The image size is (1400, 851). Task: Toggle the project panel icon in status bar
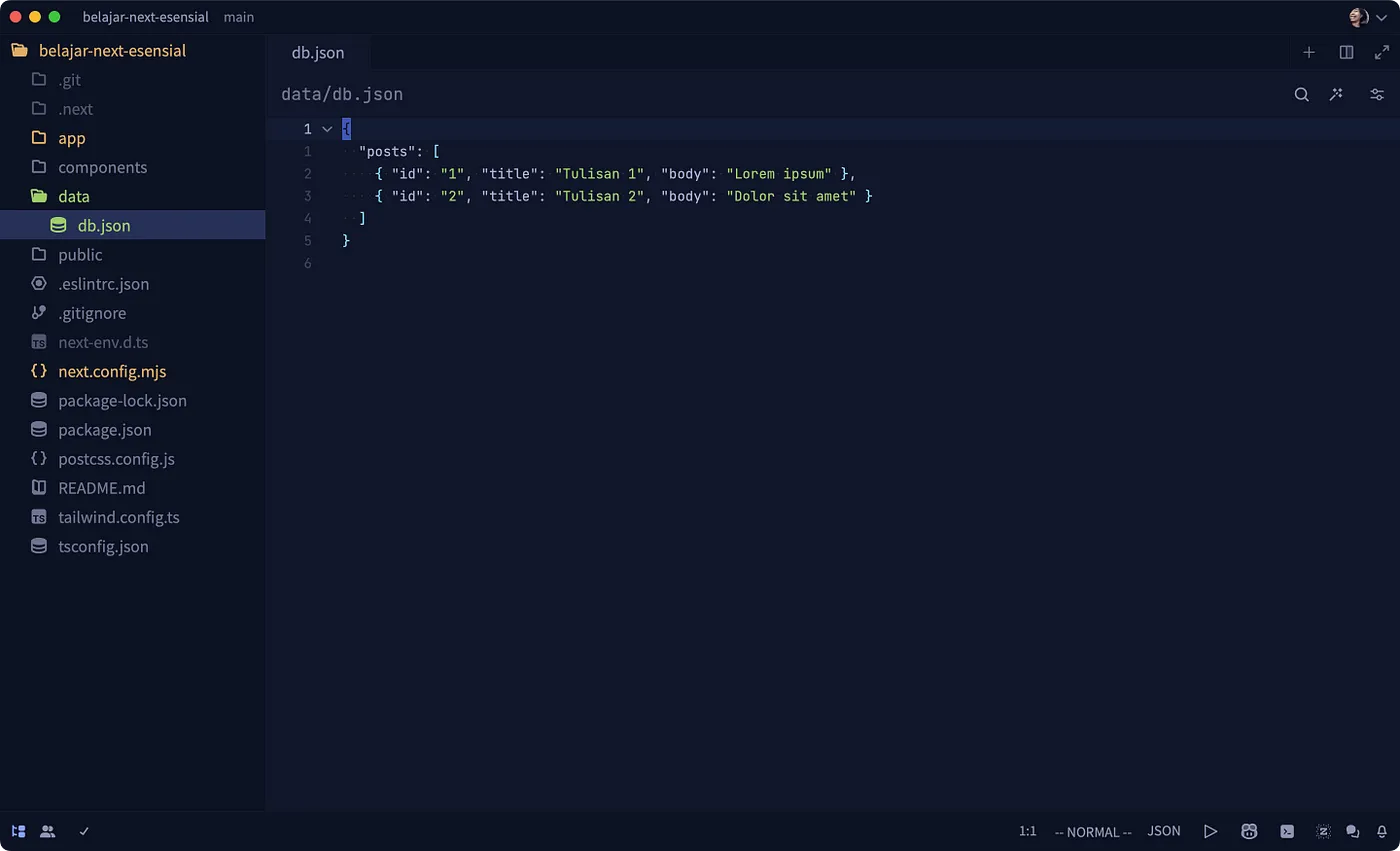tap(18, 831)
